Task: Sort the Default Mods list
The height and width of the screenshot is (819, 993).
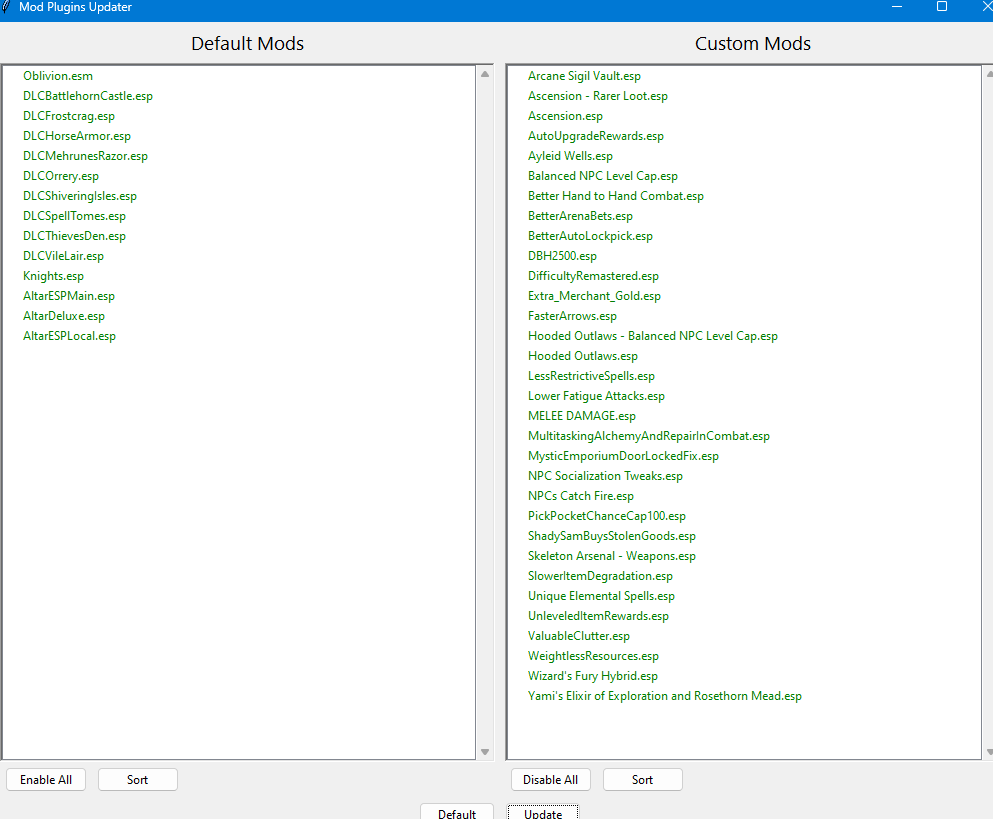Action: (137, 779)
